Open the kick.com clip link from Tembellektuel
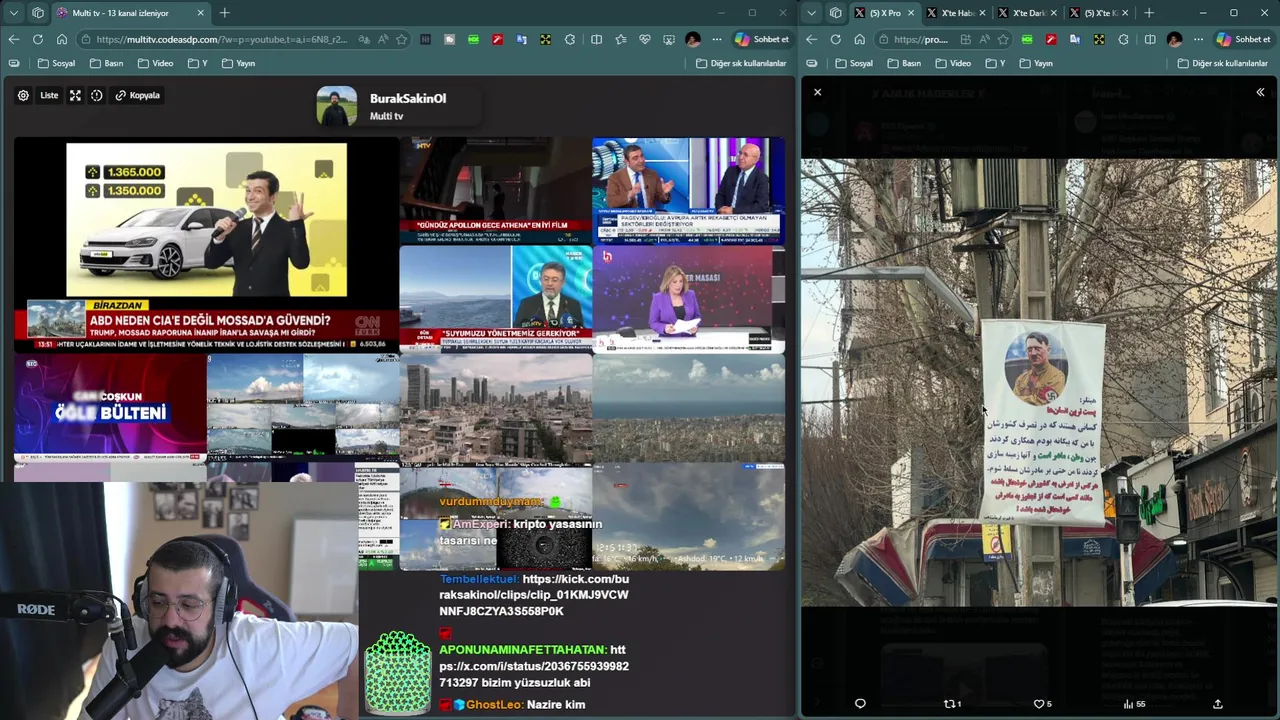 point(534,595)
